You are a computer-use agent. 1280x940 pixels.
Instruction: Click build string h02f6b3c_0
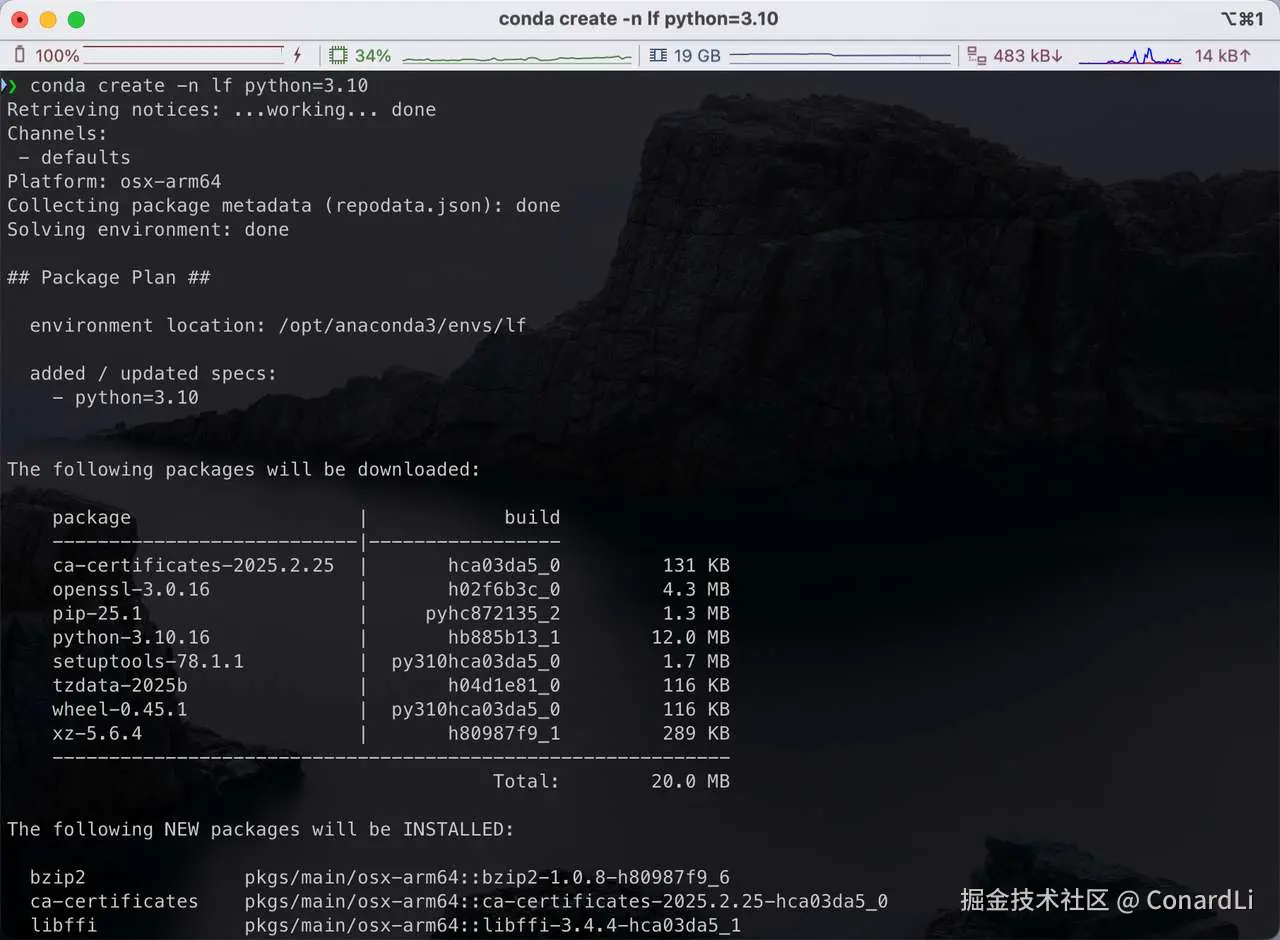[x=504, y=590]
